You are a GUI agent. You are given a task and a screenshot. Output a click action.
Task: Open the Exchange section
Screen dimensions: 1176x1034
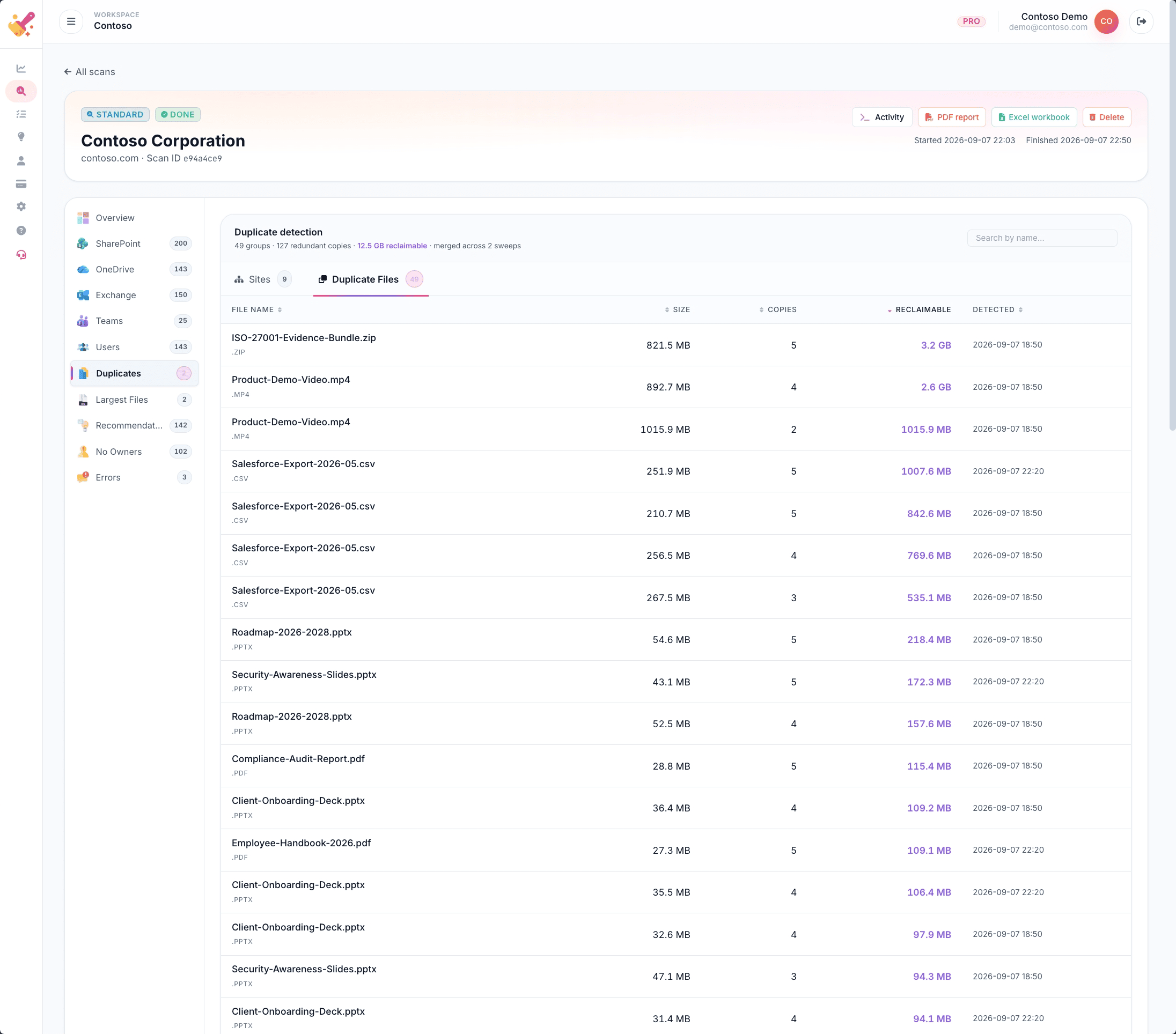(134, 295)
